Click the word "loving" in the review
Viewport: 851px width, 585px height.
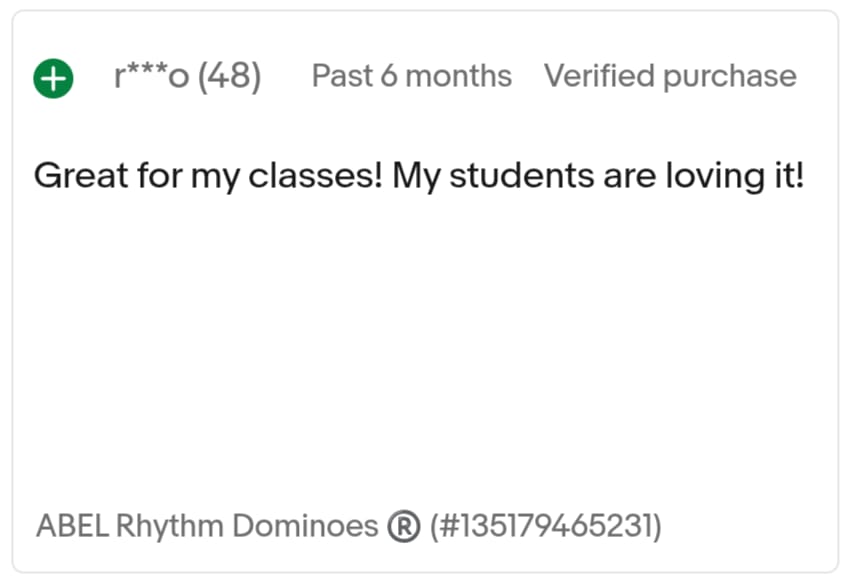coord(716,178)
